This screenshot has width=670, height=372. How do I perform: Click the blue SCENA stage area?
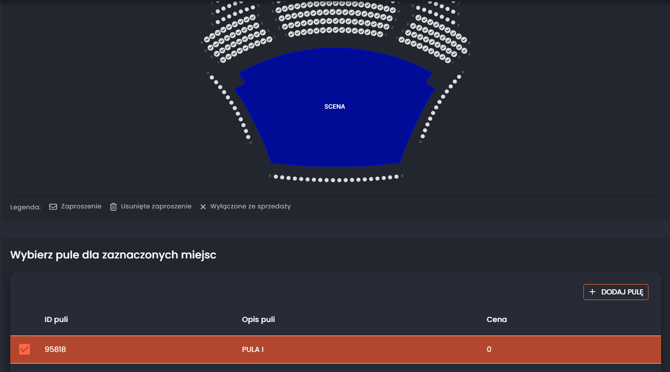click(x=335, y=107)
